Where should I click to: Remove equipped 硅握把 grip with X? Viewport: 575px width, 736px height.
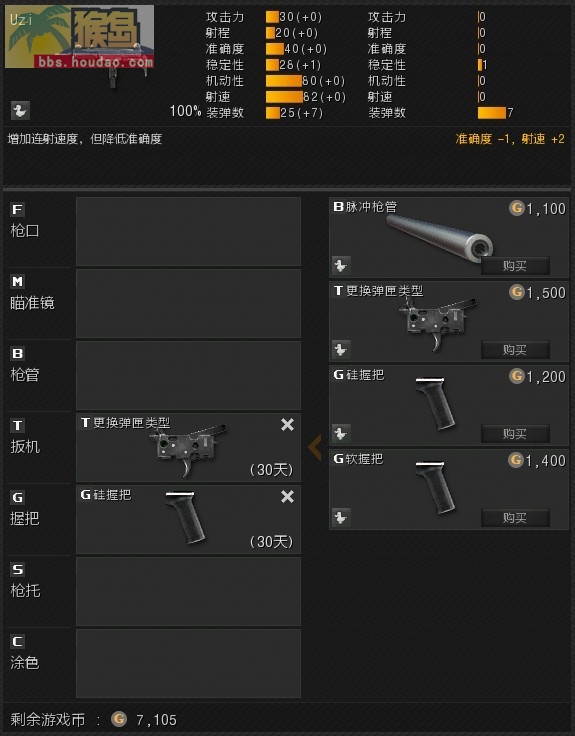point(287,497)
